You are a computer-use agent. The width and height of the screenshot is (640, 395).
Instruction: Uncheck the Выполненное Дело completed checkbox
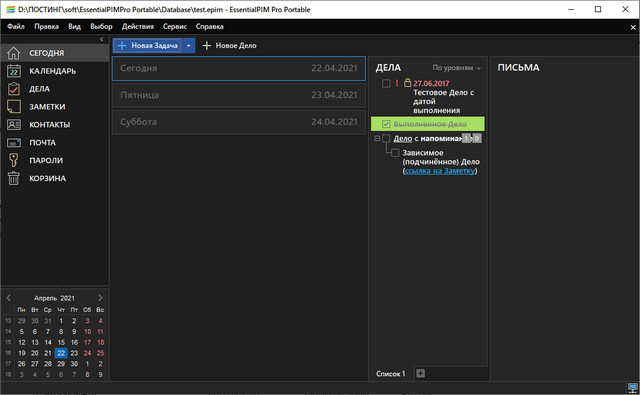click(386, 124)
